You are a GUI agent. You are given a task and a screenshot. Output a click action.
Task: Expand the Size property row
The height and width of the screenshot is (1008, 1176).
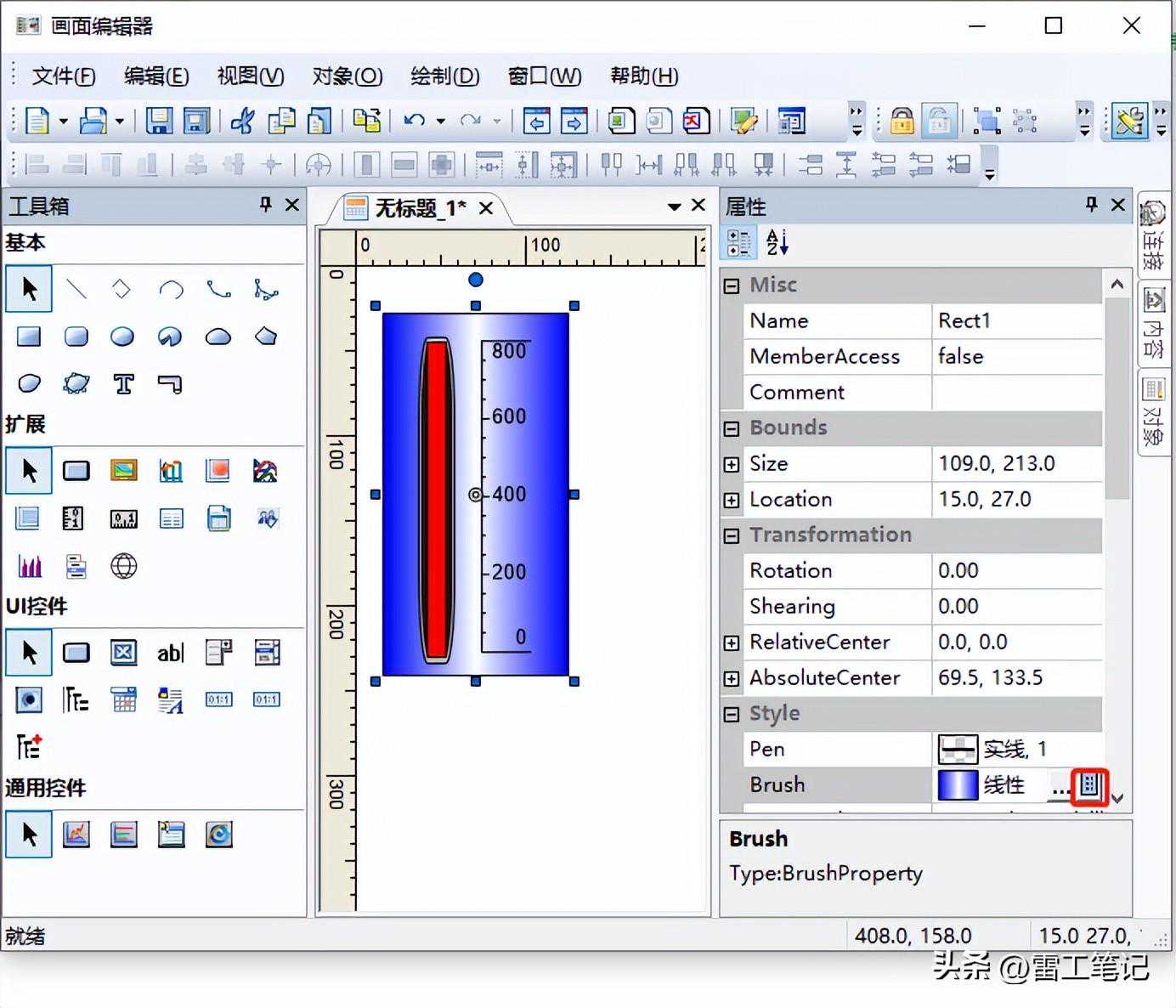coord(732,464)
